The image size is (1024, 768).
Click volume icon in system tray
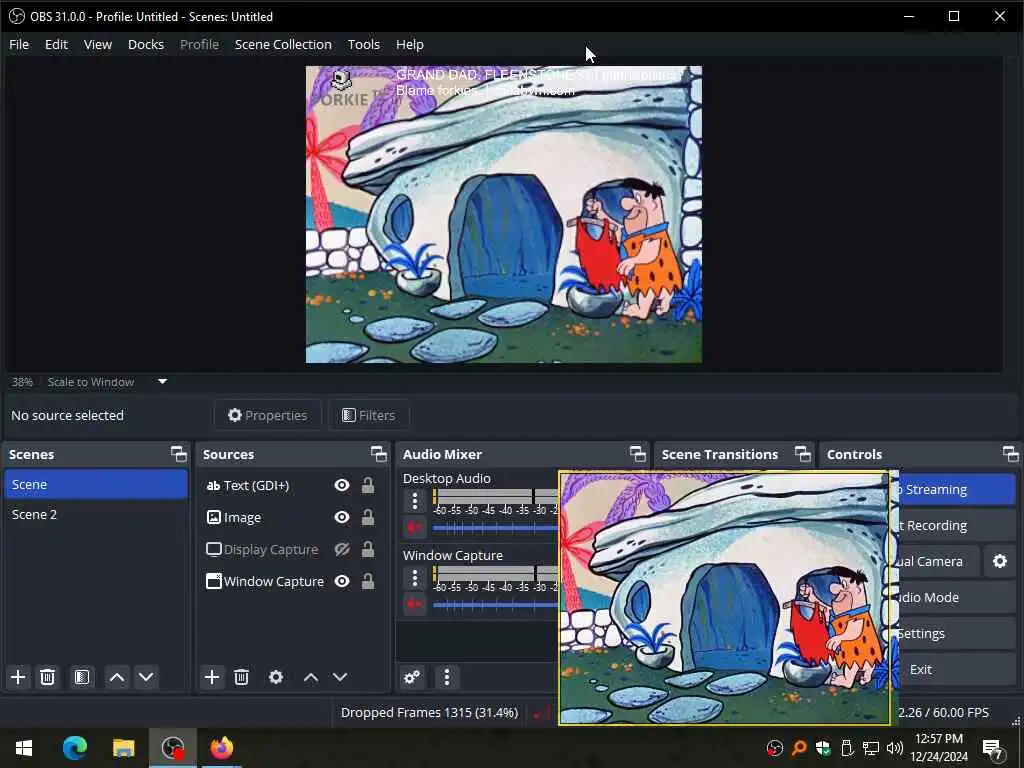coord(895,748)
